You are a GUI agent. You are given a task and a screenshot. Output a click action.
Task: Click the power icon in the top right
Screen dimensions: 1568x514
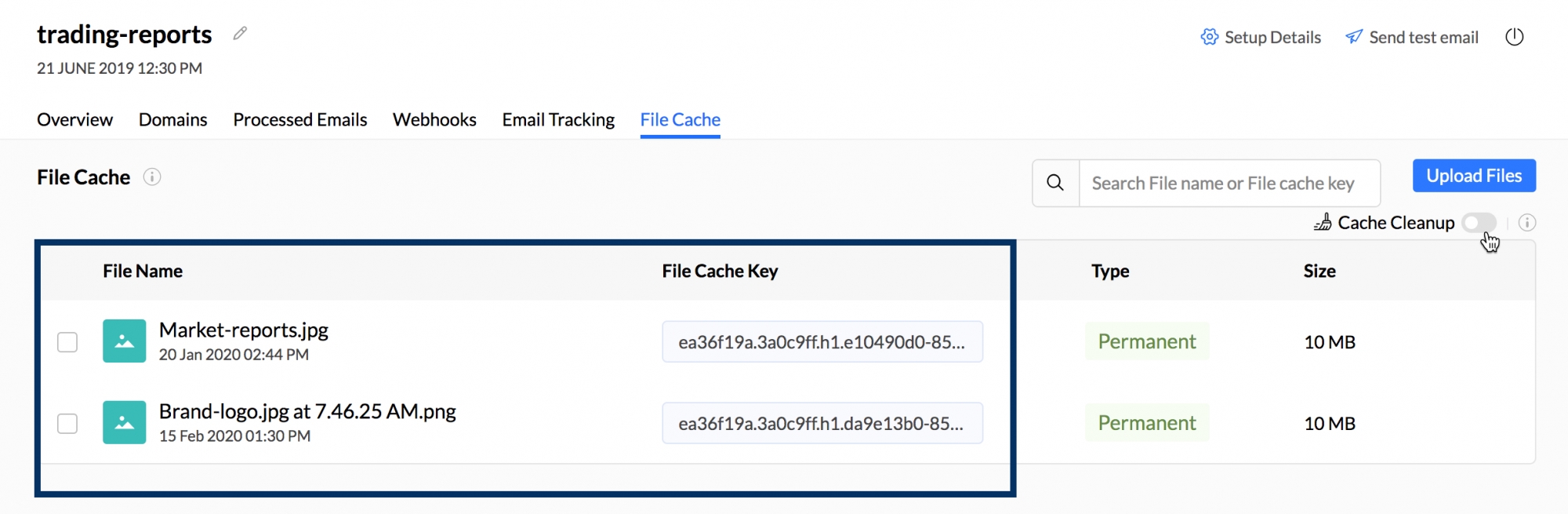point(1515,36)
